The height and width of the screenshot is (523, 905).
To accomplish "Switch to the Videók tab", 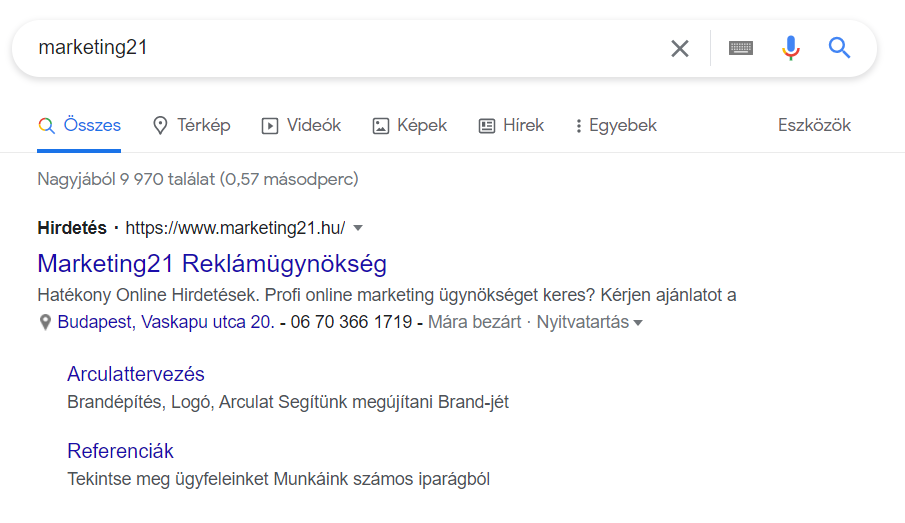I will [301, 126].
